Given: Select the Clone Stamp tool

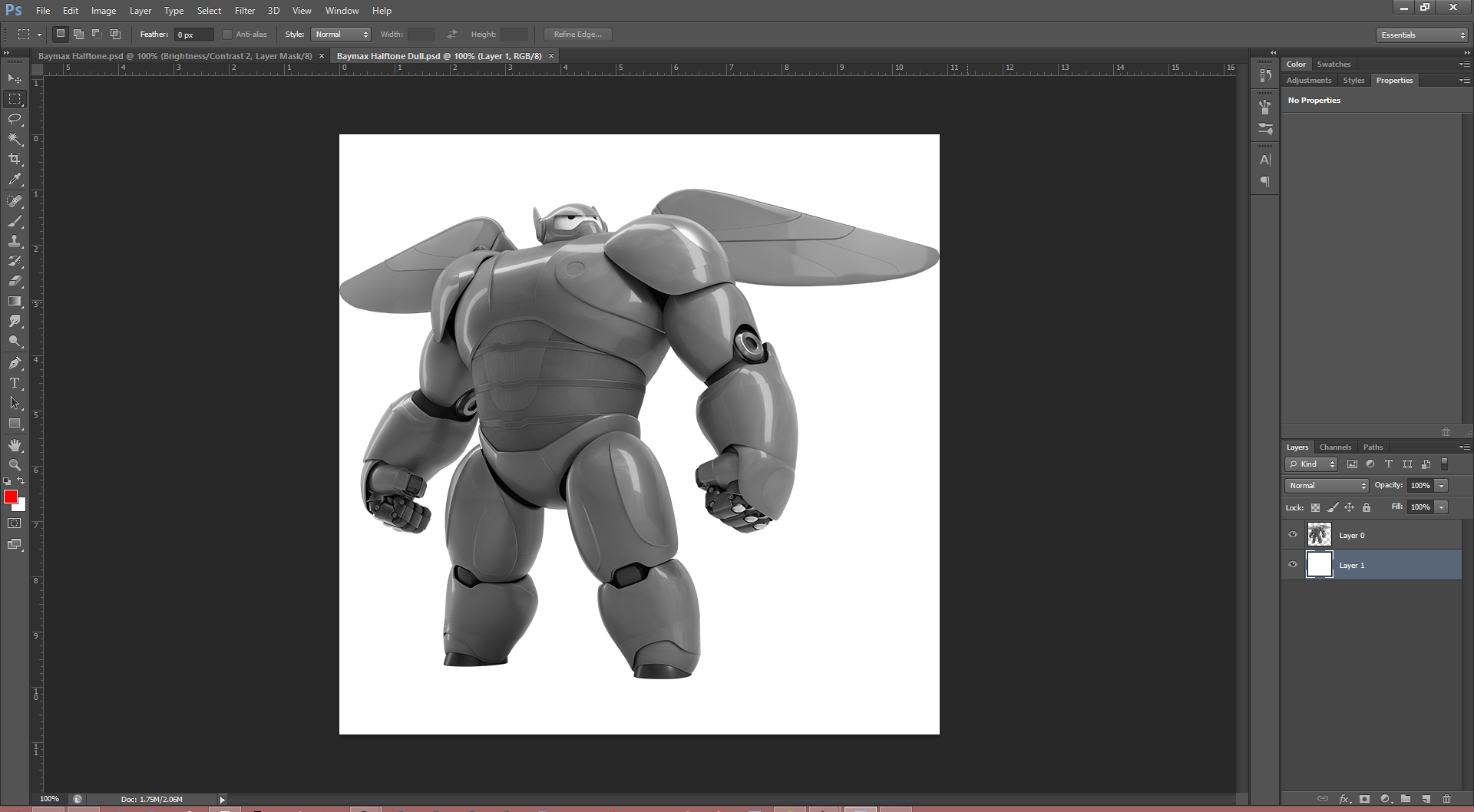Looking at the screenshot, I should [x=15, y=241].
